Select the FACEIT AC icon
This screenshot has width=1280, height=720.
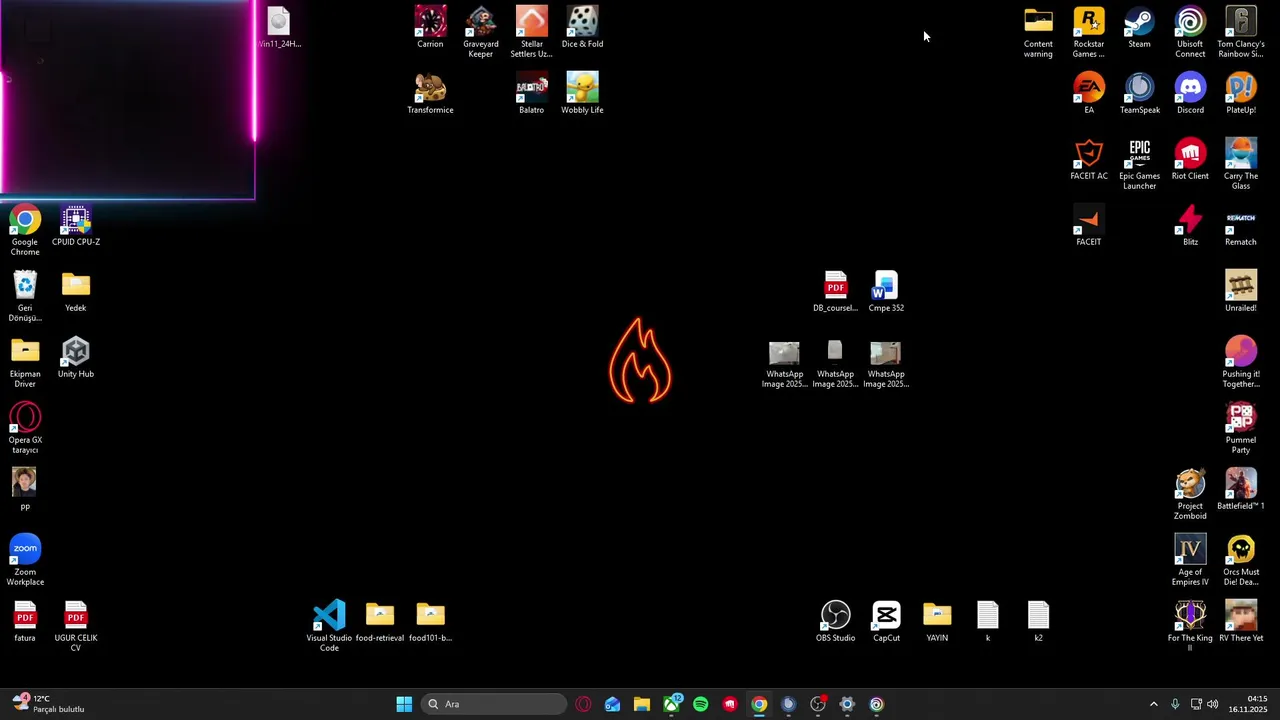(1089, 159)
